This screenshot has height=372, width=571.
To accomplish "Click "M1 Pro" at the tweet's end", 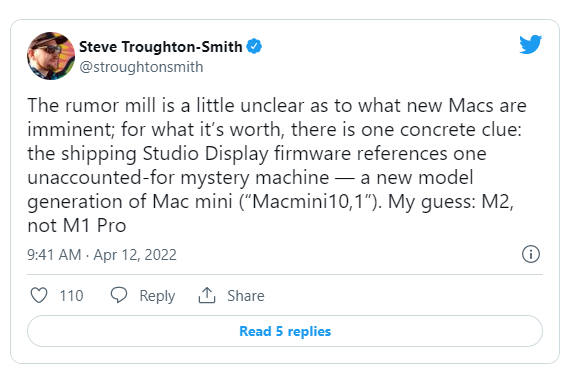I will [94, 226].
